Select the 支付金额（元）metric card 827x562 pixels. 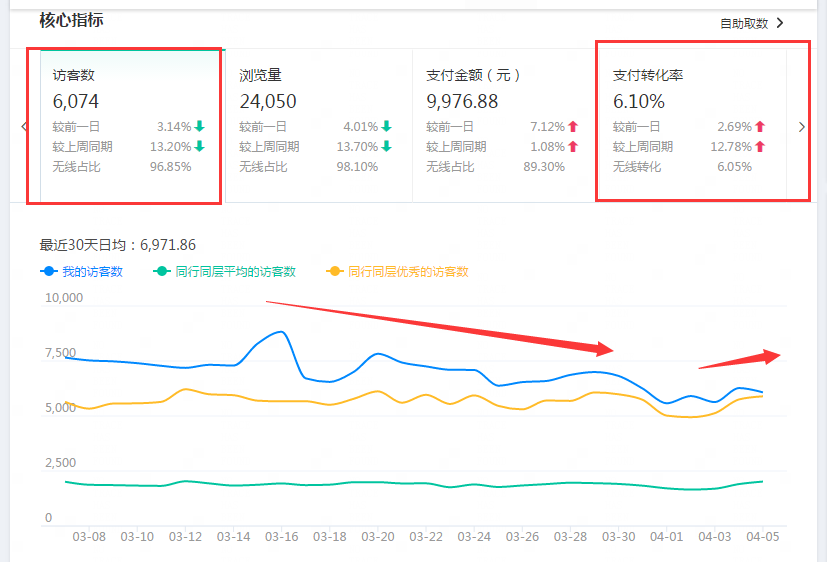click(505, 125)
